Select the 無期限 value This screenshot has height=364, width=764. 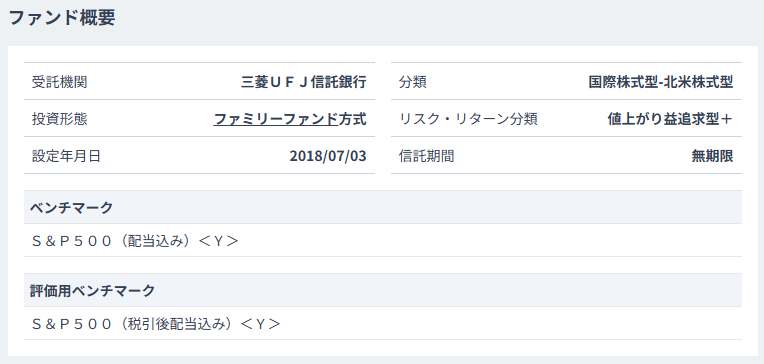712,156
